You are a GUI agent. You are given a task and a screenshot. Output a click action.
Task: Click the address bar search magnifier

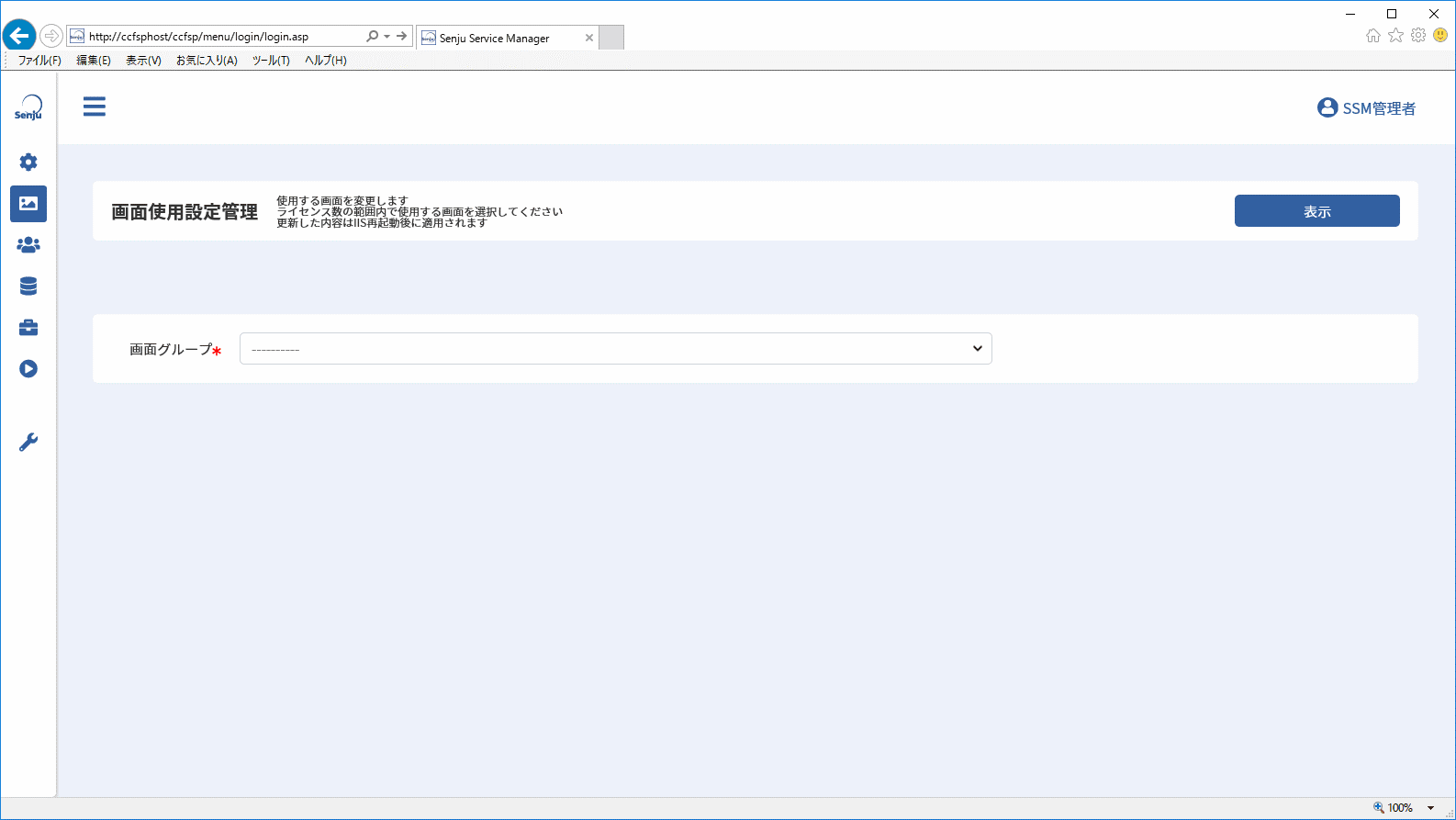click(x=372, y=37)
